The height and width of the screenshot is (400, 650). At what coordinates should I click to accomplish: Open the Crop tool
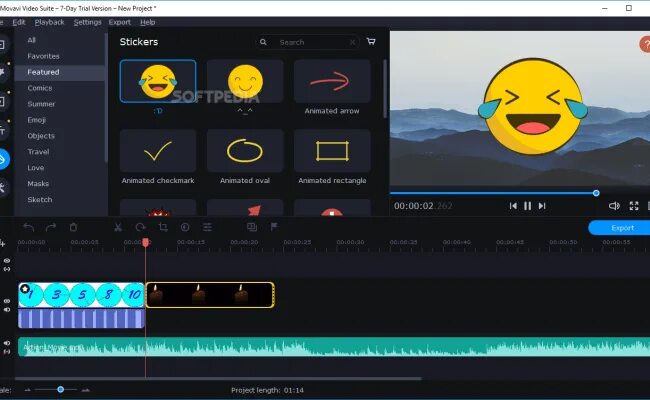pos(163,227)
